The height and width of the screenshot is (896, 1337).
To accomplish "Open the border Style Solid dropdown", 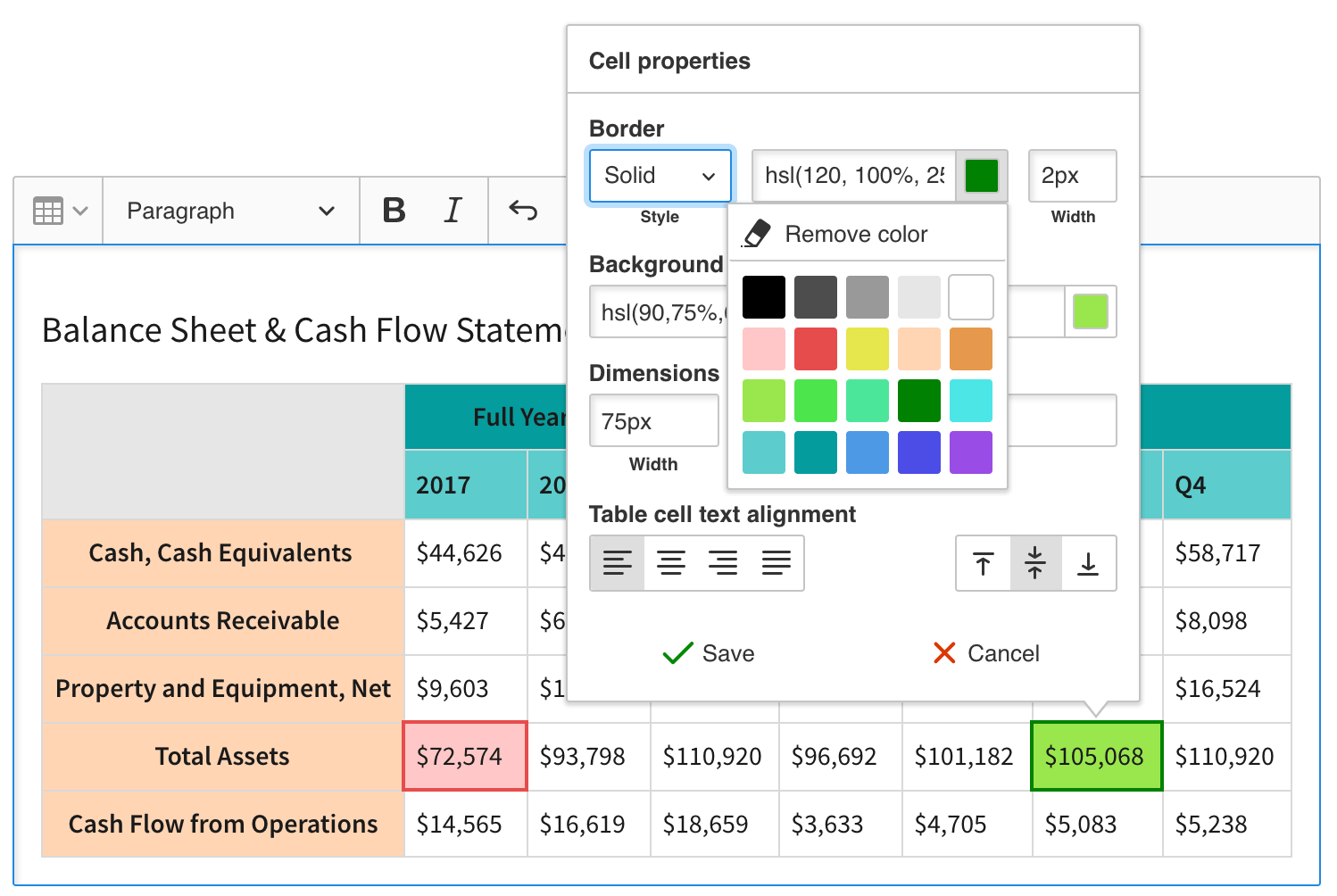I will [x=660, y=176].
